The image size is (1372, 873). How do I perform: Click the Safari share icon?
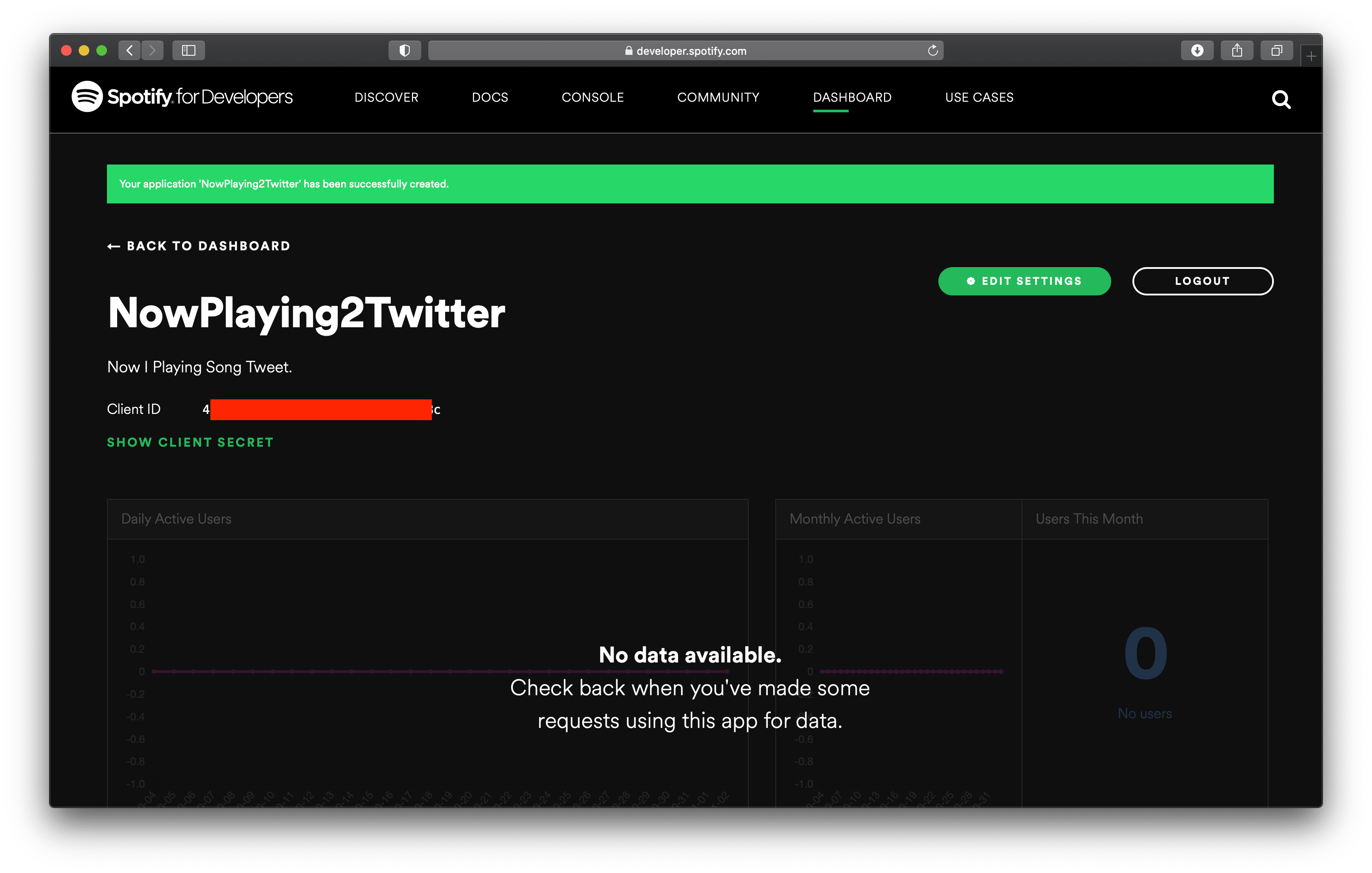coord(1237,50)
